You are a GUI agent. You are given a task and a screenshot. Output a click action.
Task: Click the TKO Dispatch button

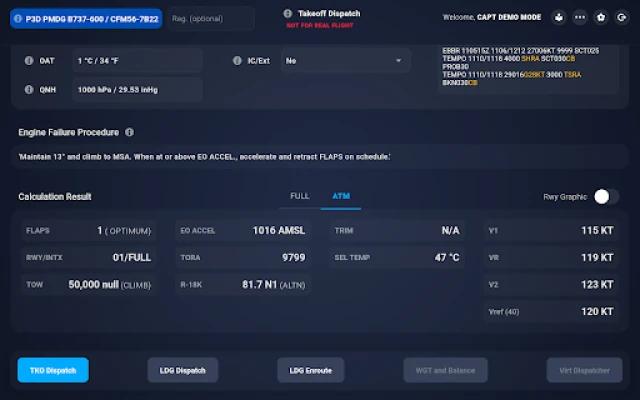coord(53,370)
